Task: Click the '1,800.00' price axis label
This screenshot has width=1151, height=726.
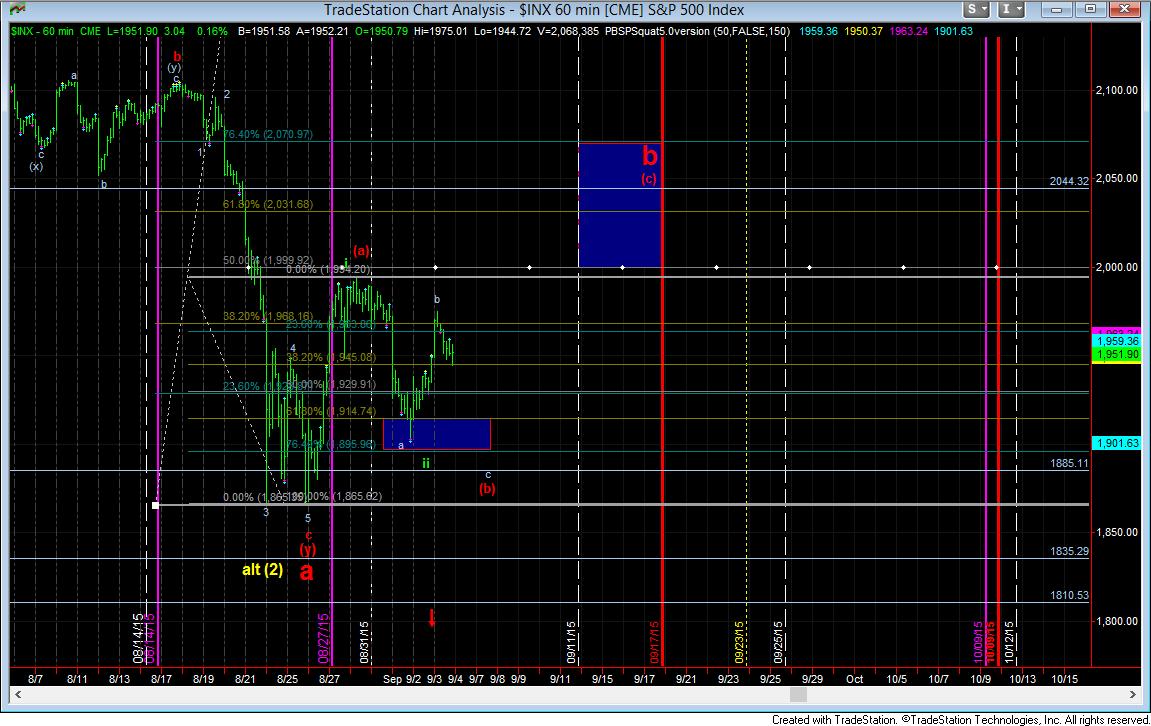Action: coord(1116,621)
